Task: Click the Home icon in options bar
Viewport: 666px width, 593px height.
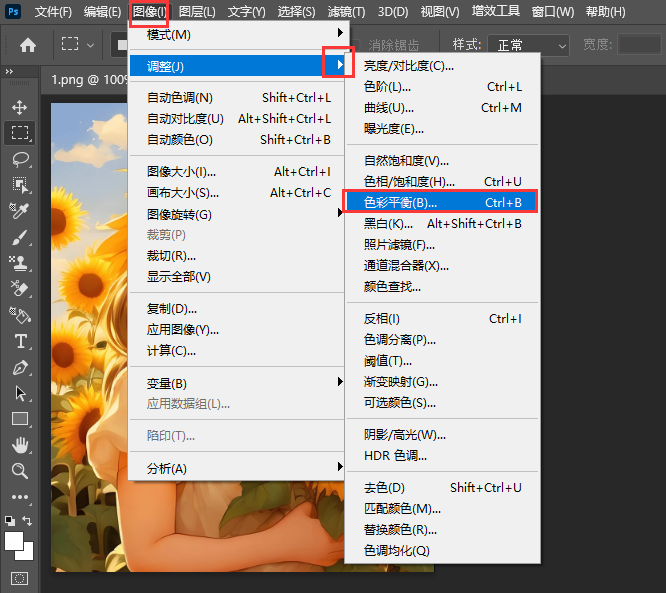Action: click(x=28, y=45)
